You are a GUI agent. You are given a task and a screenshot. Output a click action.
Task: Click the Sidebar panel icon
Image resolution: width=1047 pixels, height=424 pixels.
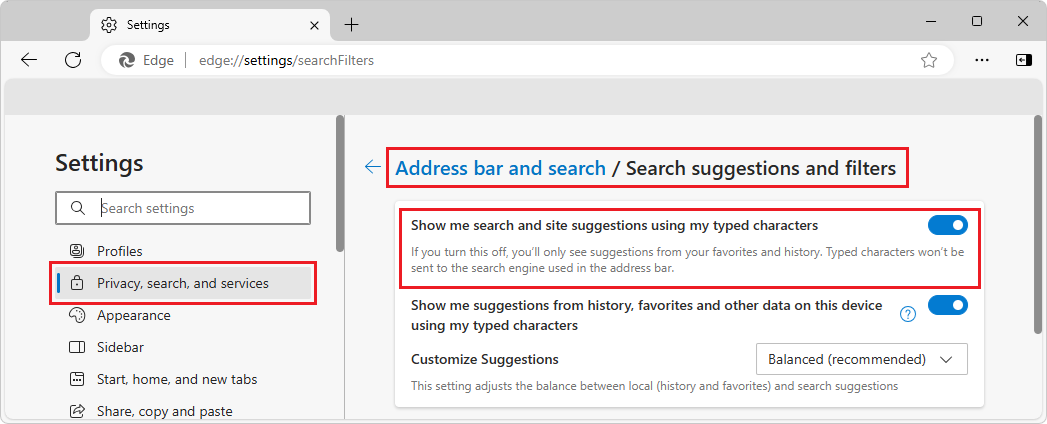[77, 347]
